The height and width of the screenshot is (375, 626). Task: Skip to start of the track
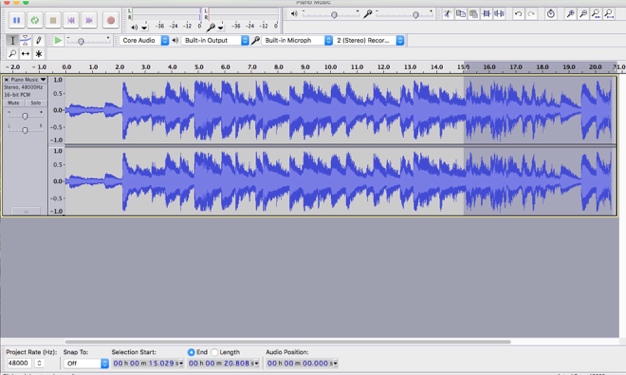click(x=71, y=20)
